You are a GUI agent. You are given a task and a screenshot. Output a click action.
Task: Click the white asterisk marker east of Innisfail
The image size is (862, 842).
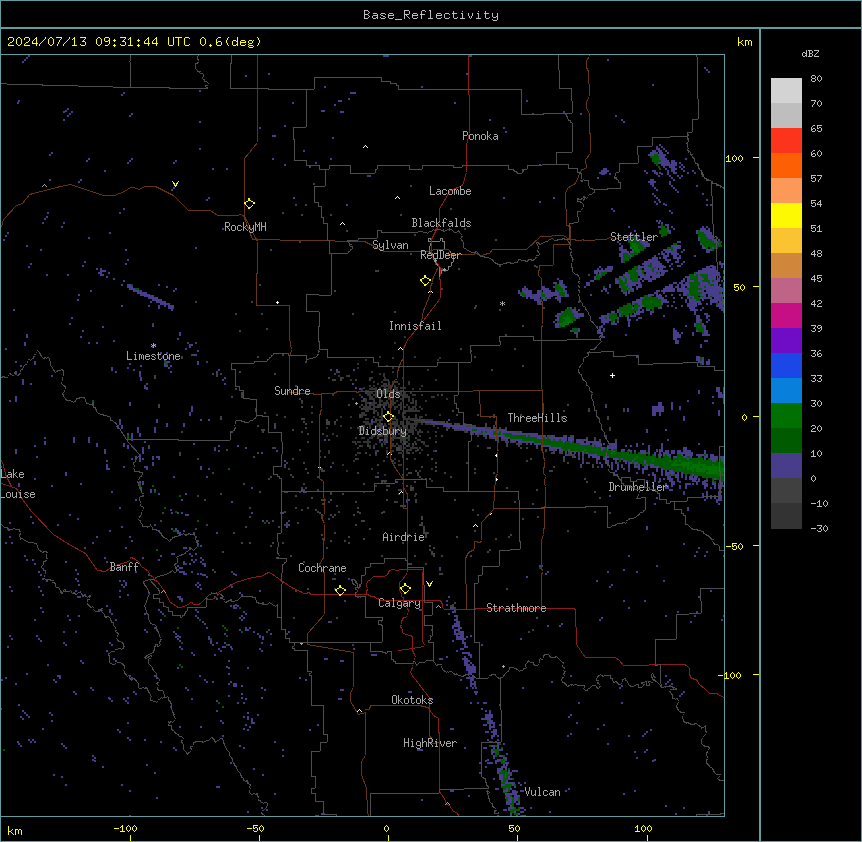click(502, 303)
